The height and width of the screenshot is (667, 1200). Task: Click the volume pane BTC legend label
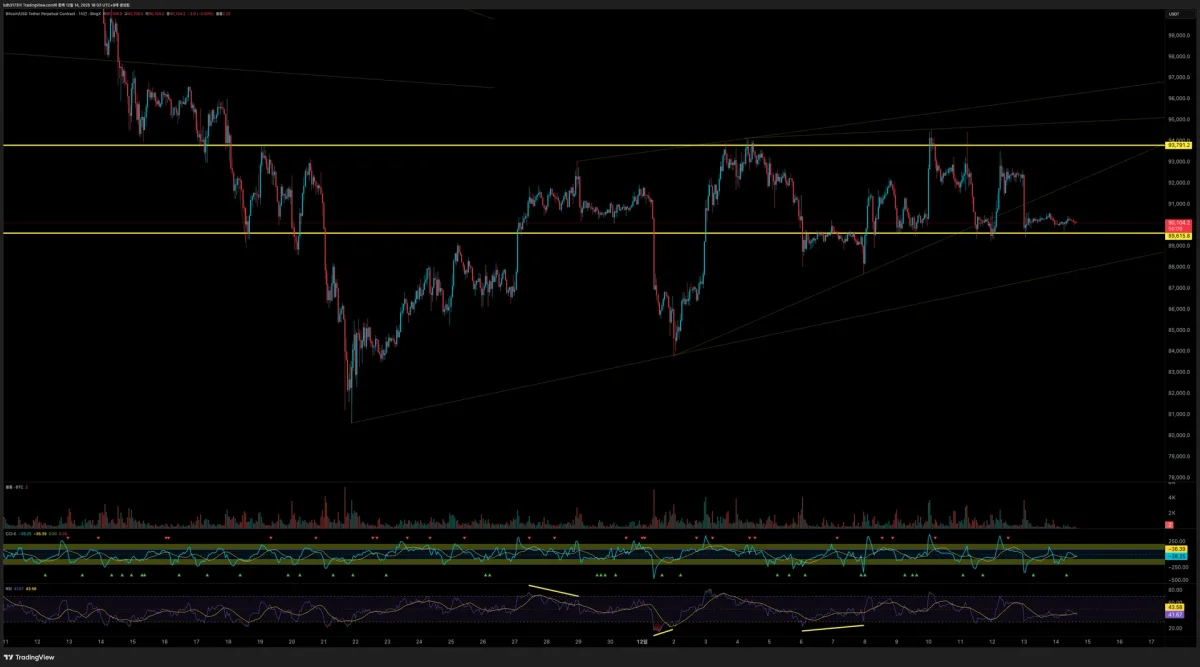tap(16, 487)
